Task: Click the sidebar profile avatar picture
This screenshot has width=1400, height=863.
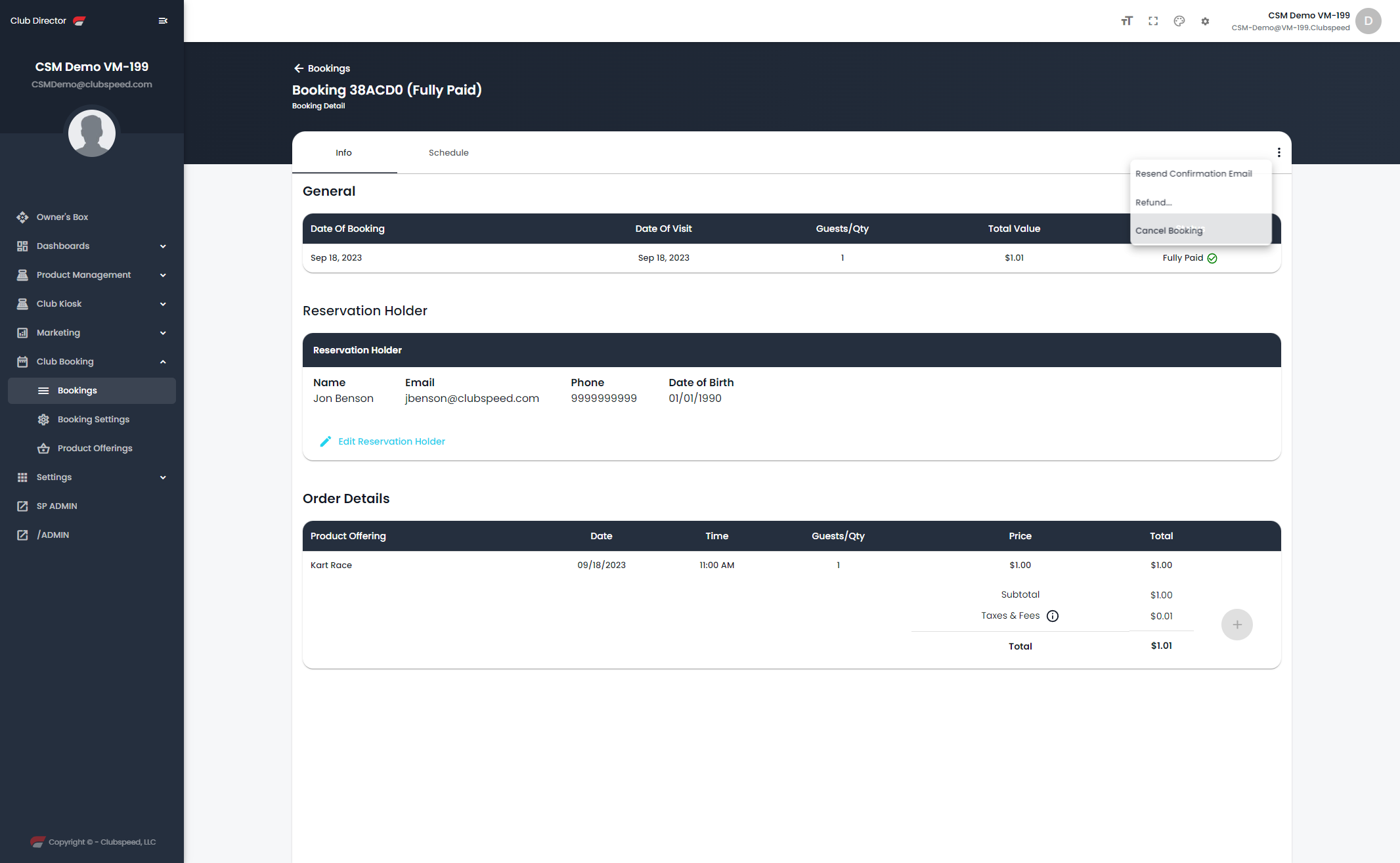Action: pos(92,133)
